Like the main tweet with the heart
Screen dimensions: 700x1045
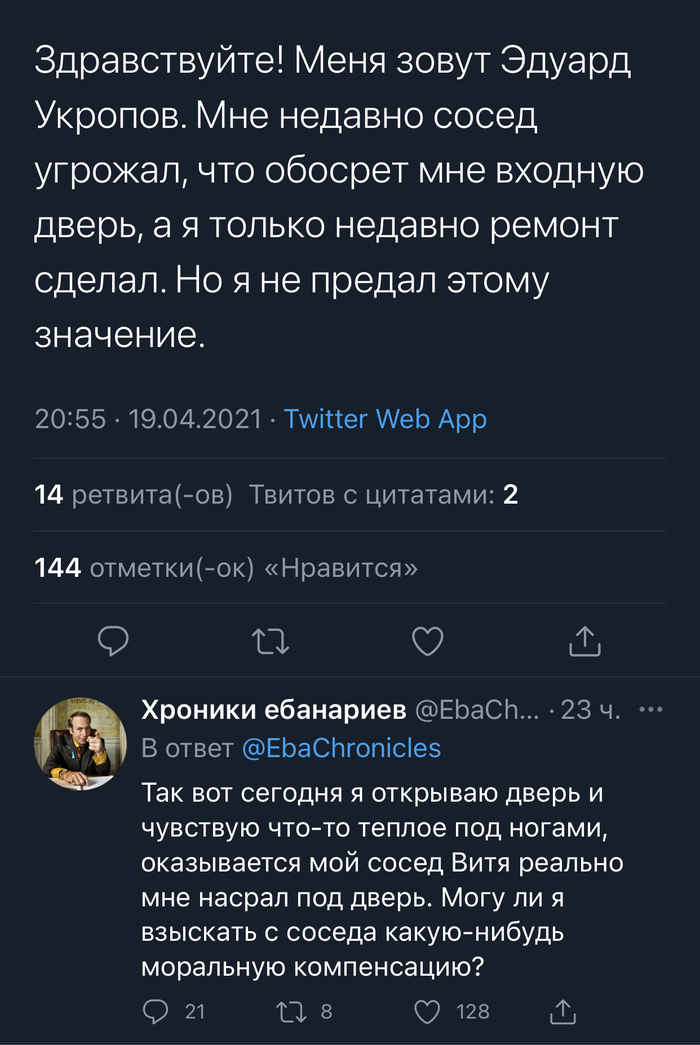(x=428, y=641)
